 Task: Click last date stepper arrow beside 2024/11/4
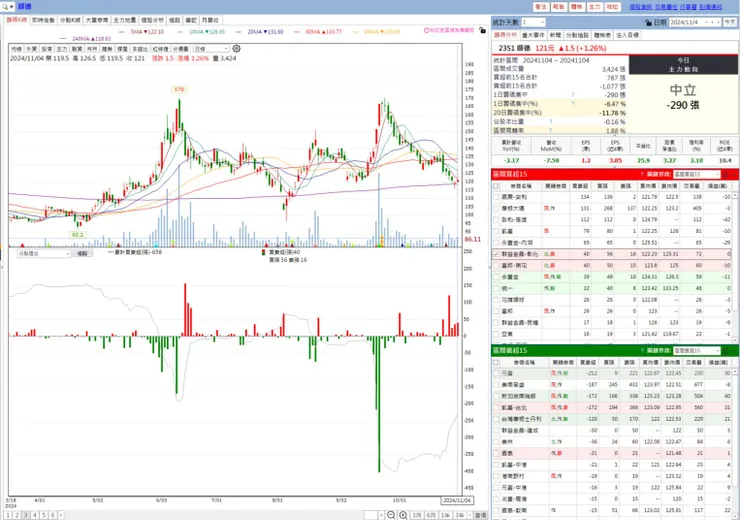point(718,22)
